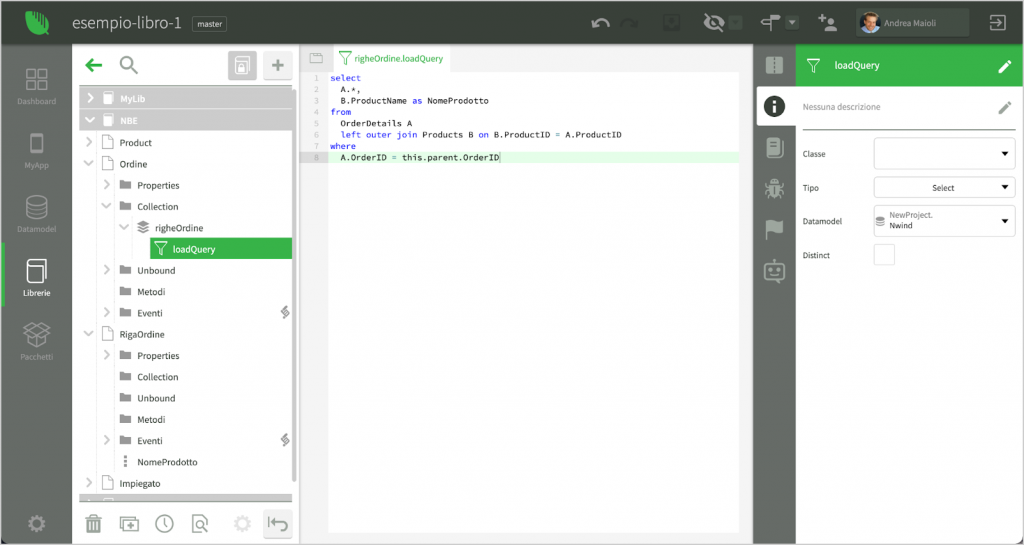Collapse the NBE library
Screen dimensions: 1024x545
(x=90, y=120)
